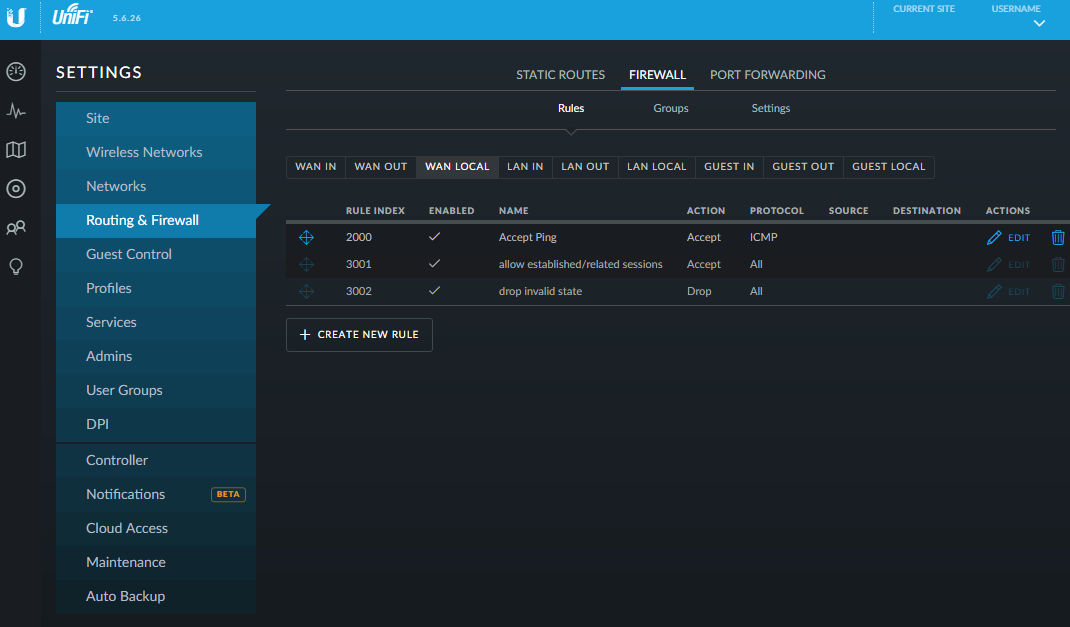Toggle enabled checkmark for Accept Ping rule
The width and height of the screenshot is (1070, 627).
[434, 238]
